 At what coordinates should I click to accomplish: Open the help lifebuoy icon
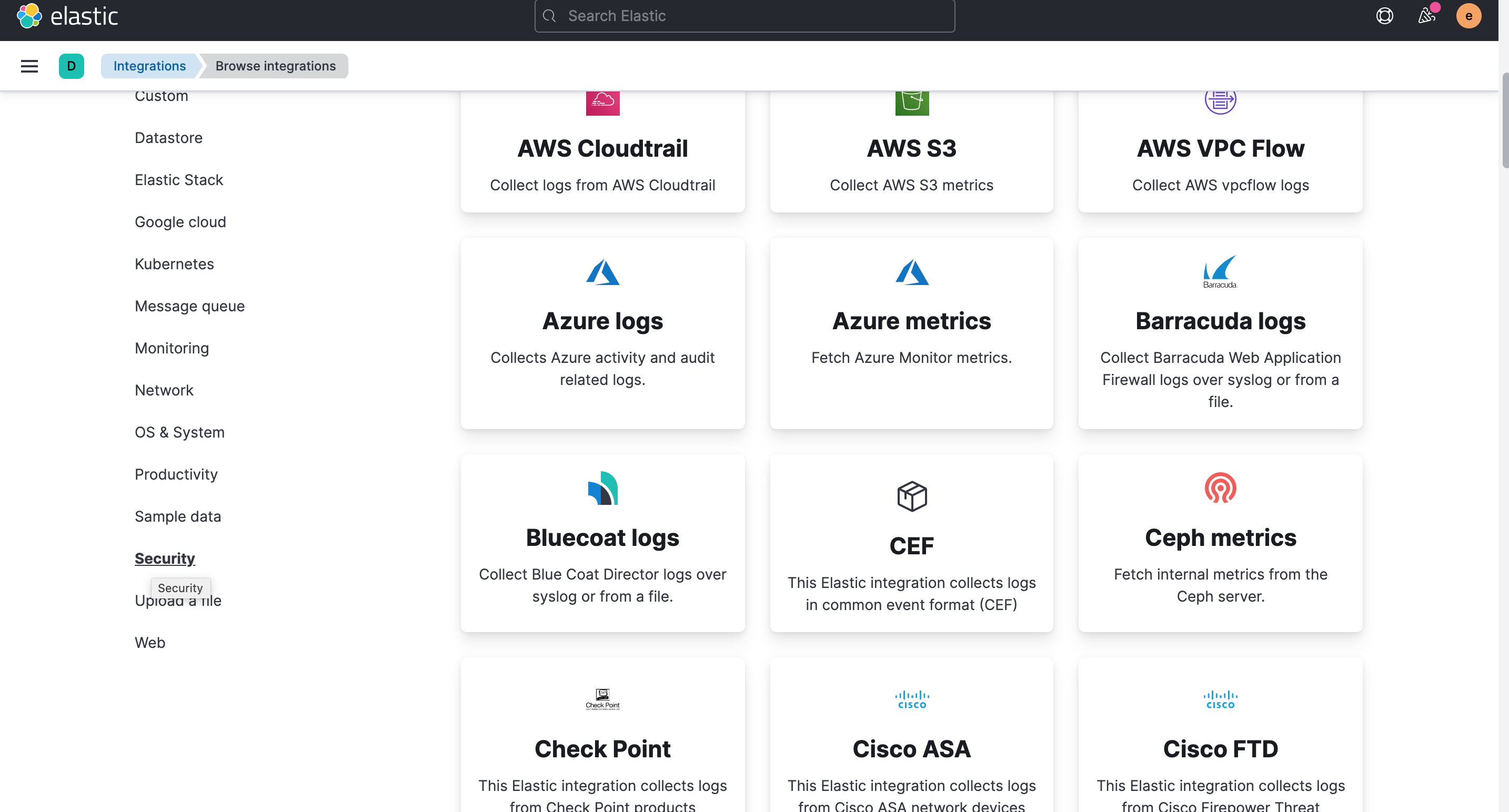point(1384,16)
